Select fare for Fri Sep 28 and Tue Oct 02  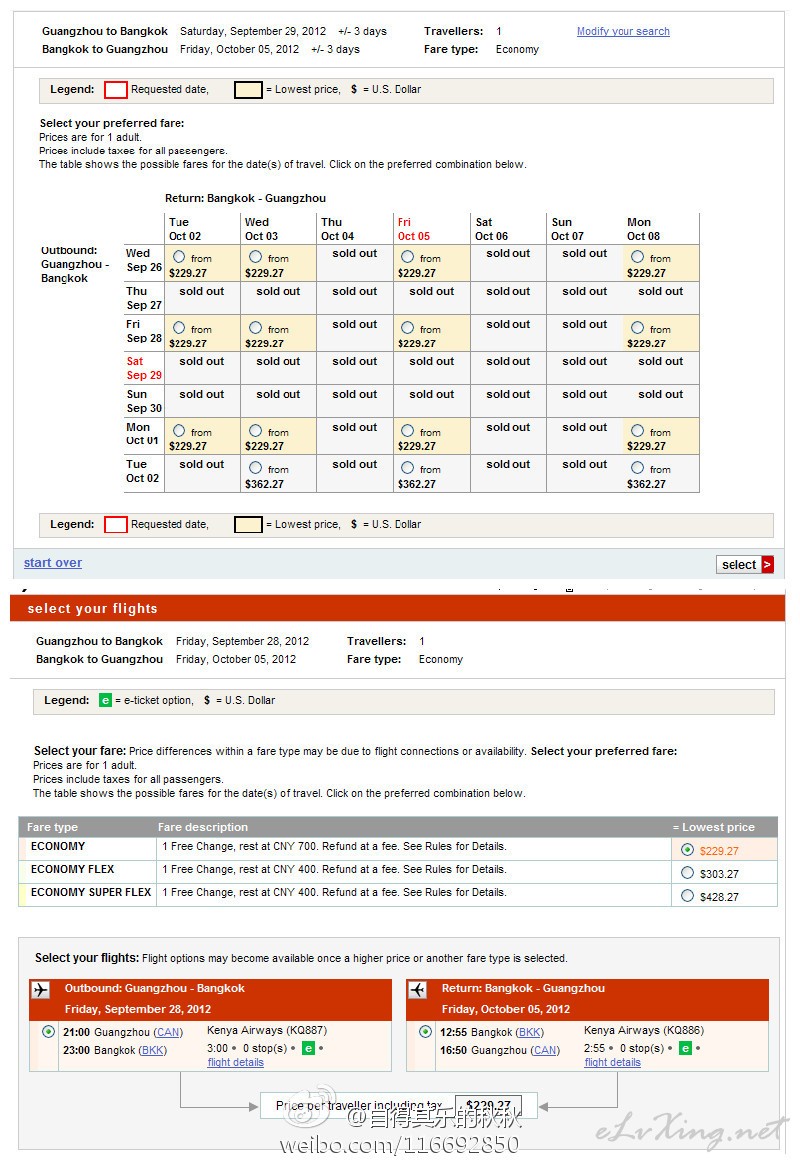[x=179, y=327]
